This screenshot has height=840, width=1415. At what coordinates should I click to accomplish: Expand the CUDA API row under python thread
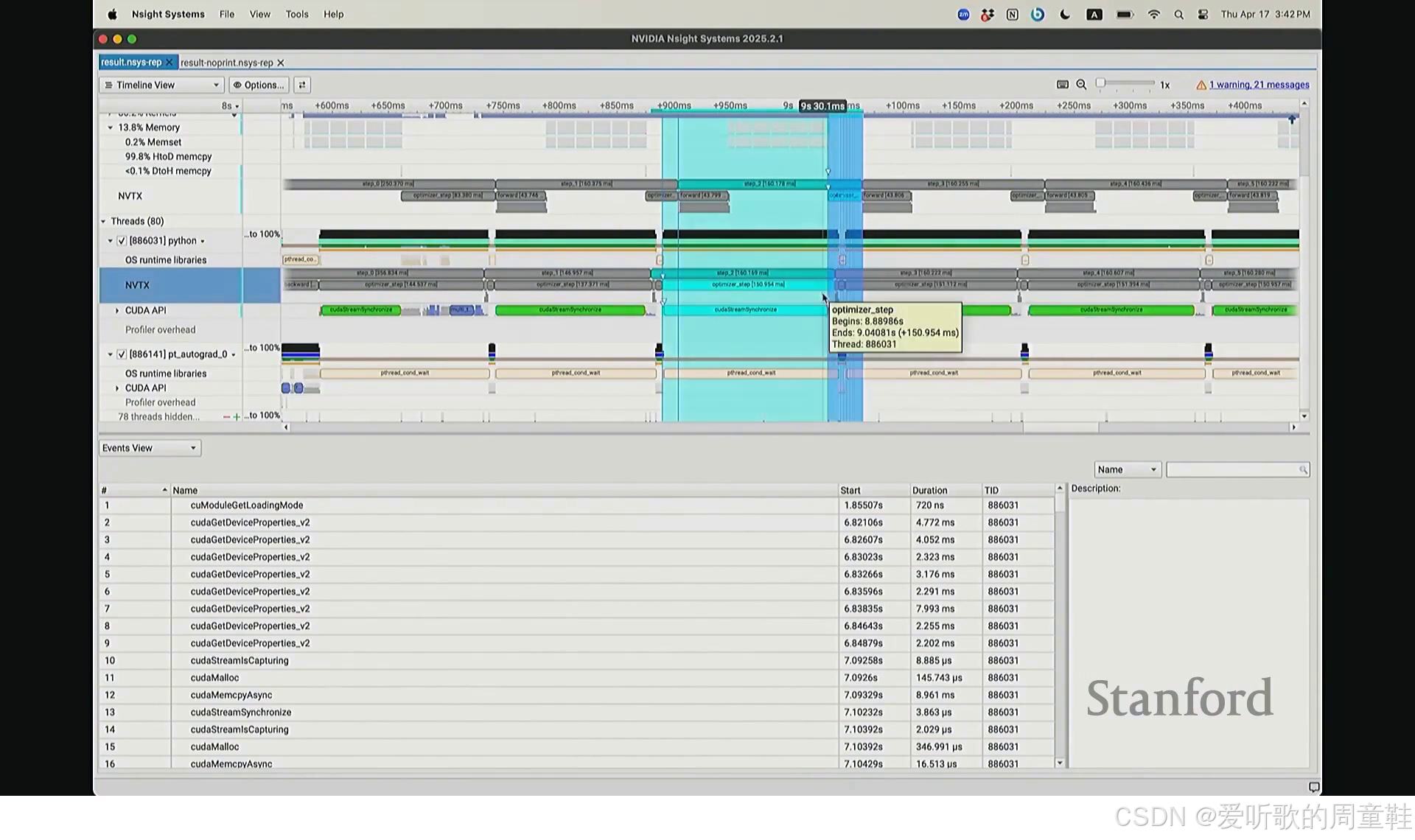117,311
